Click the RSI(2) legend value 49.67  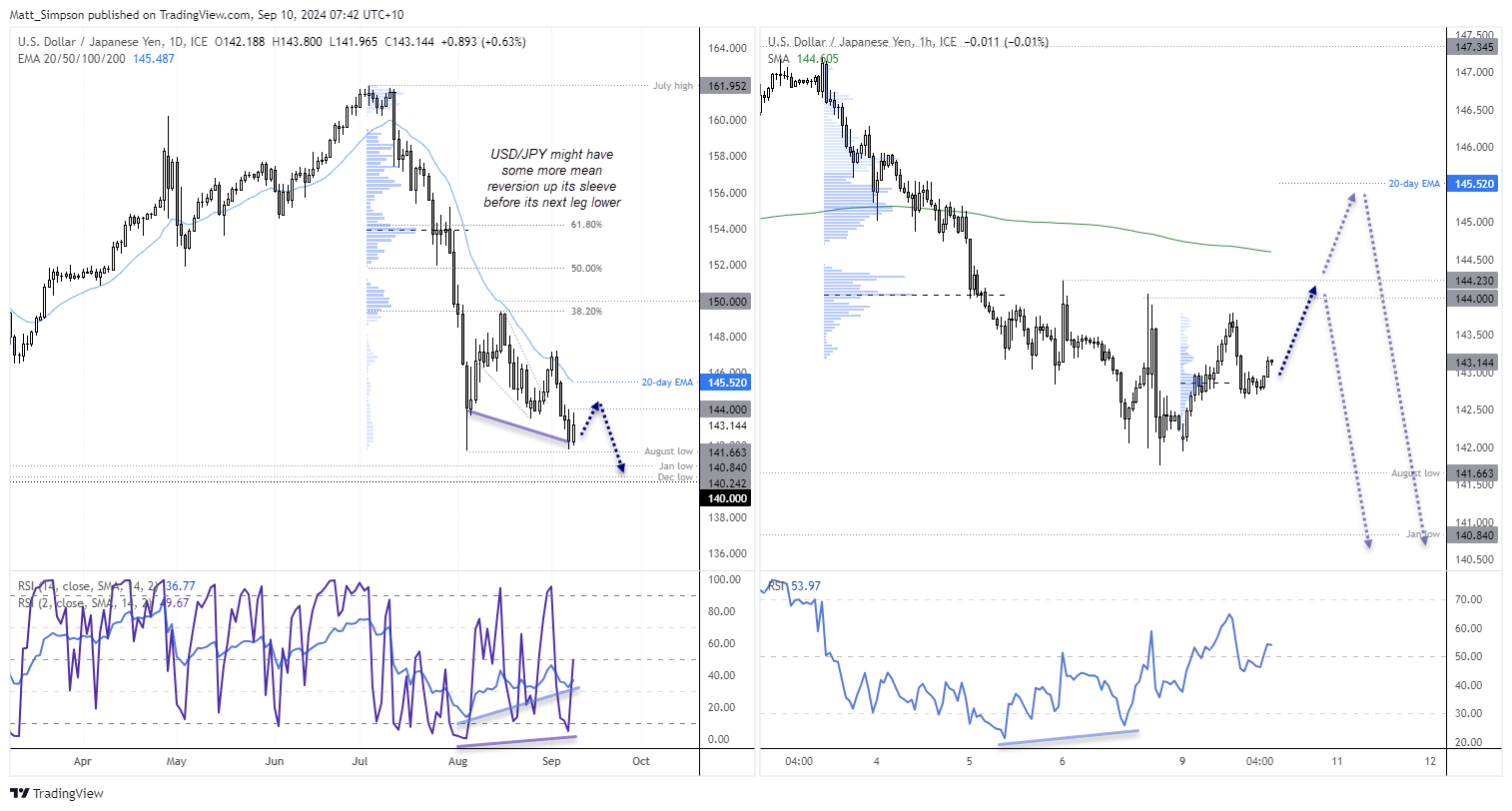pyautogui.click(x=174, y=602)
